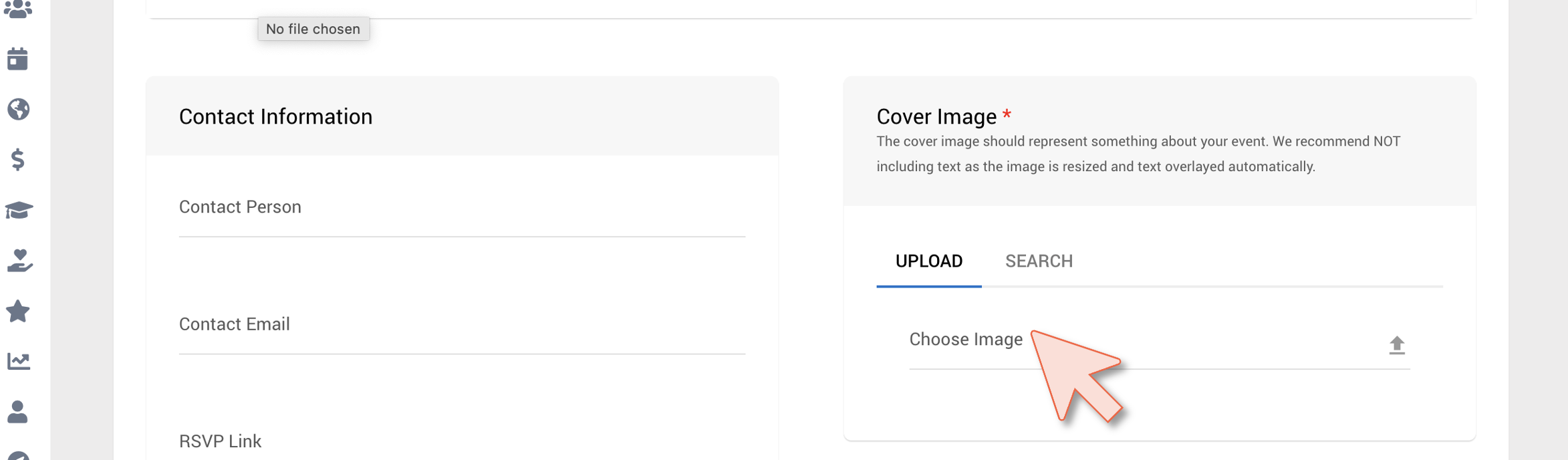Select the graduation cap icon

coord(19,210)
